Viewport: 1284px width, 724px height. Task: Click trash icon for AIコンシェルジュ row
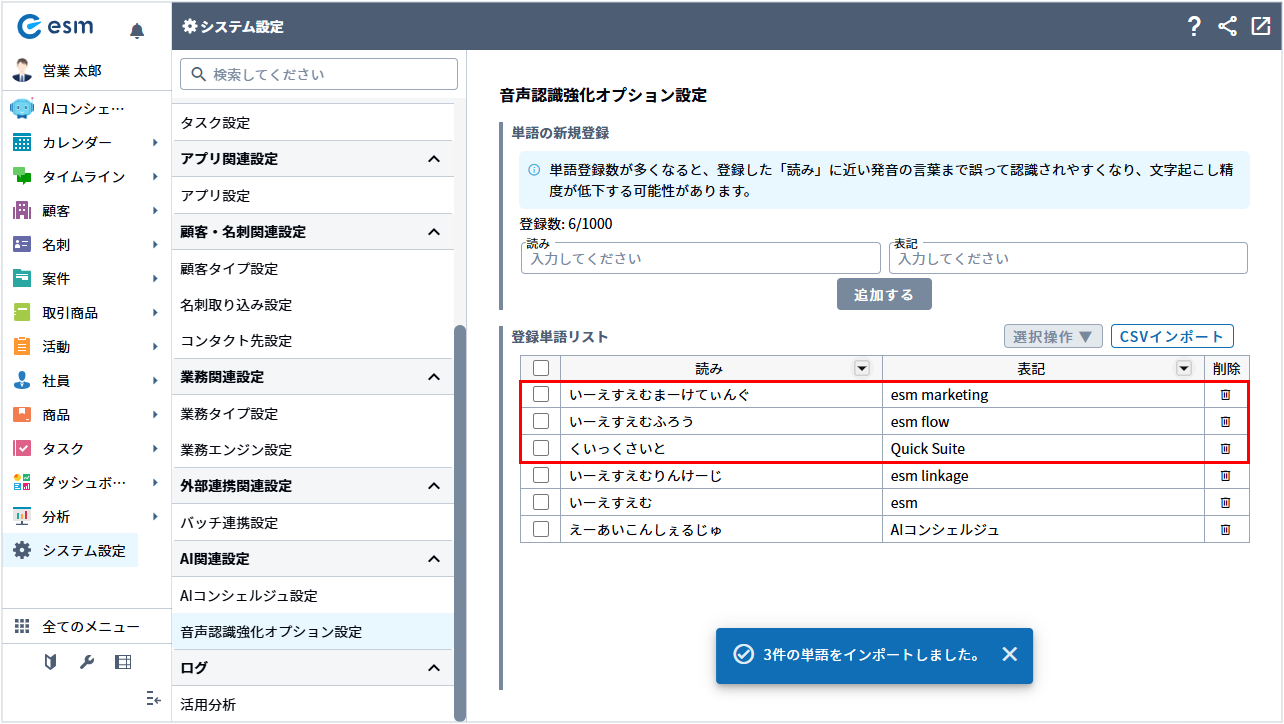click(1225, 529)
